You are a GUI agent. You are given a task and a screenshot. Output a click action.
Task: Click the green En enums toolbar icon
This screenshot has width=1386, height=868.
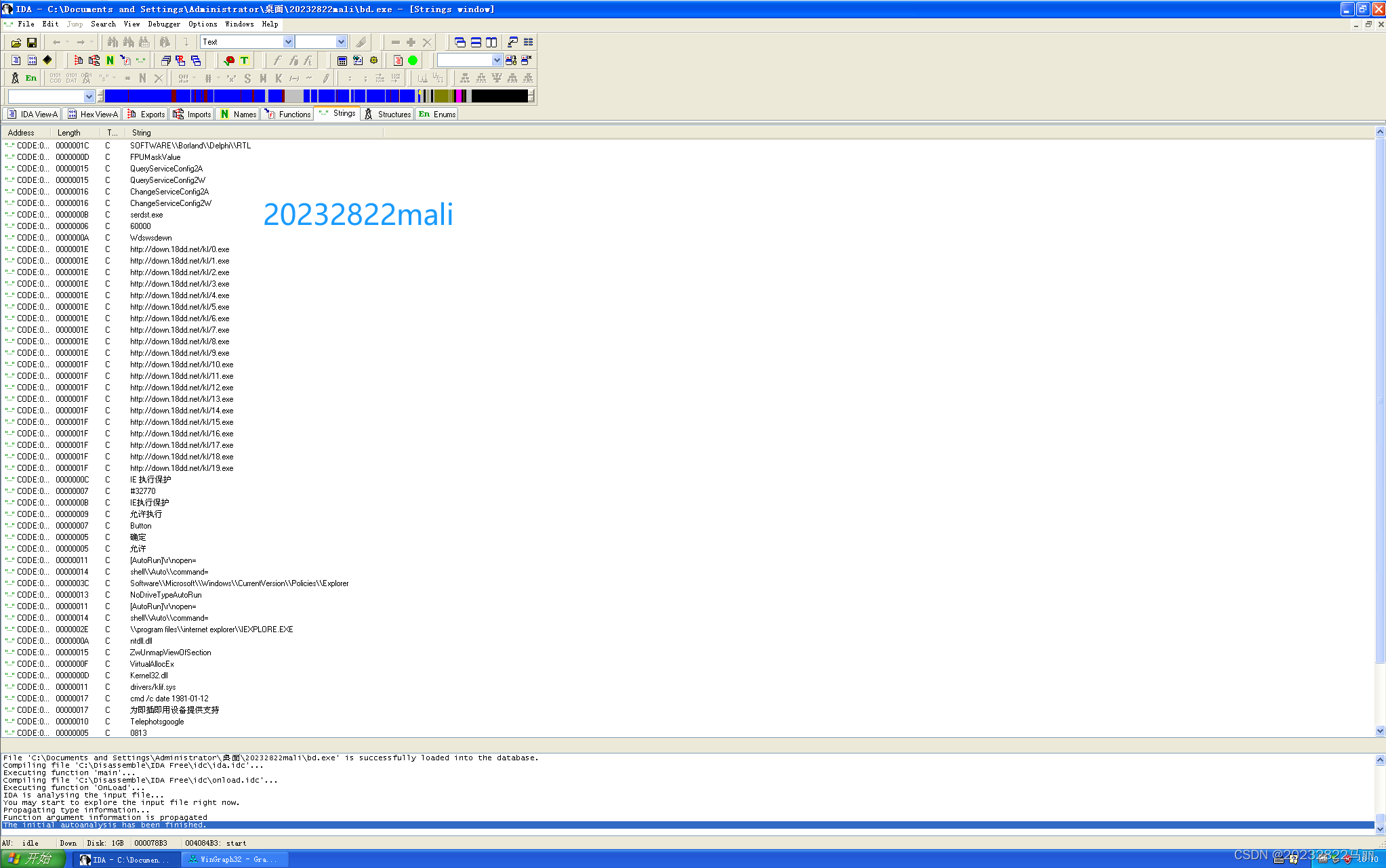pos(31,78)
